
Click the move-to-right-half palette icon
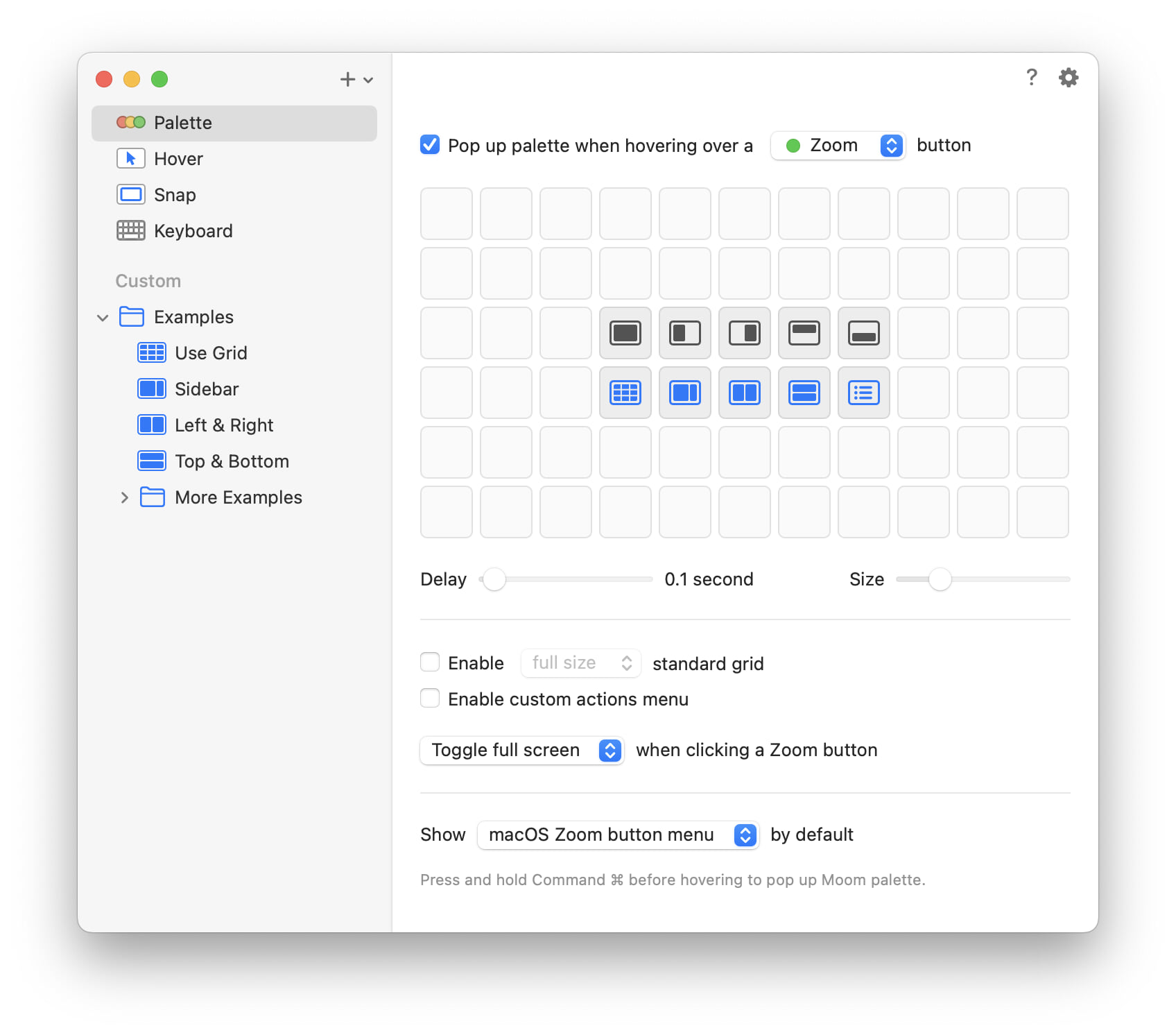pyautogui.click(x=744, y=333)
